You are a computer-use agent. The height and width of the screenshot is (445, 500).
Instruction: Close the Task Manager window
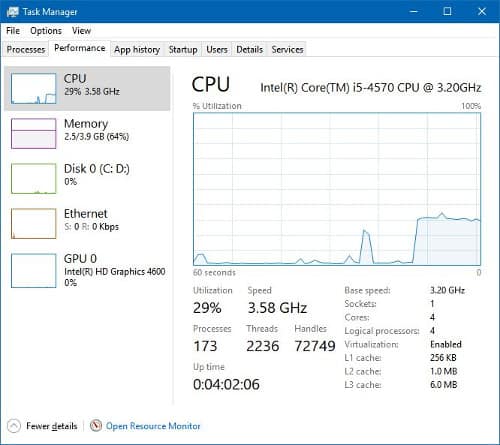click(482, 12)
